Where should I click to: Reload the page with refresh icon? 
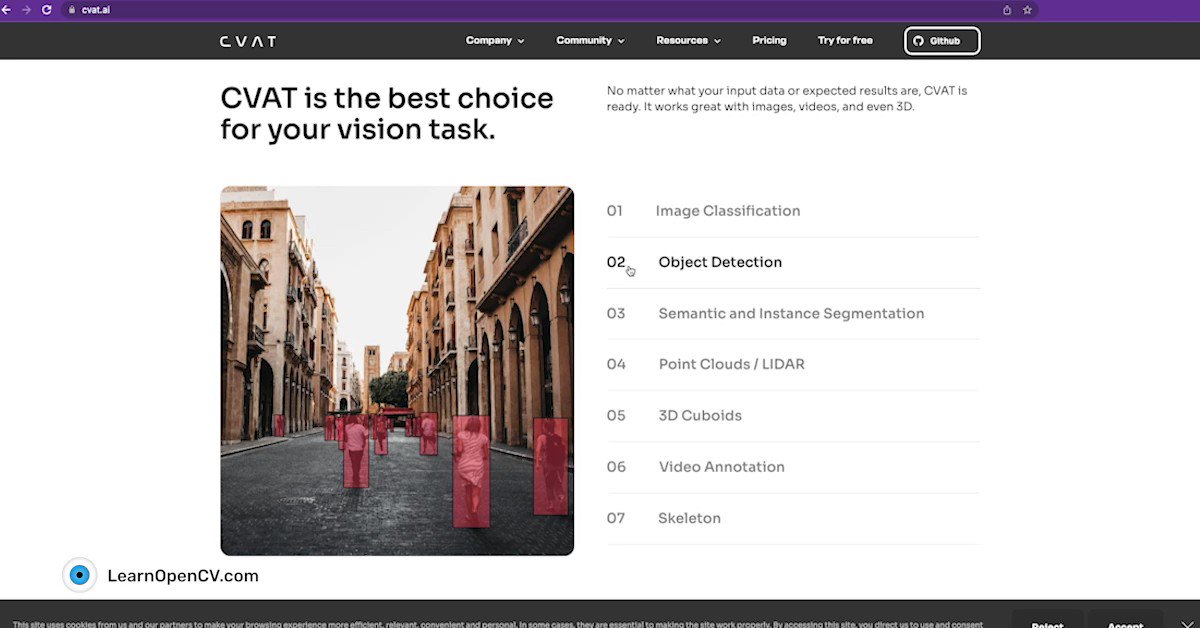click(46, 9)
